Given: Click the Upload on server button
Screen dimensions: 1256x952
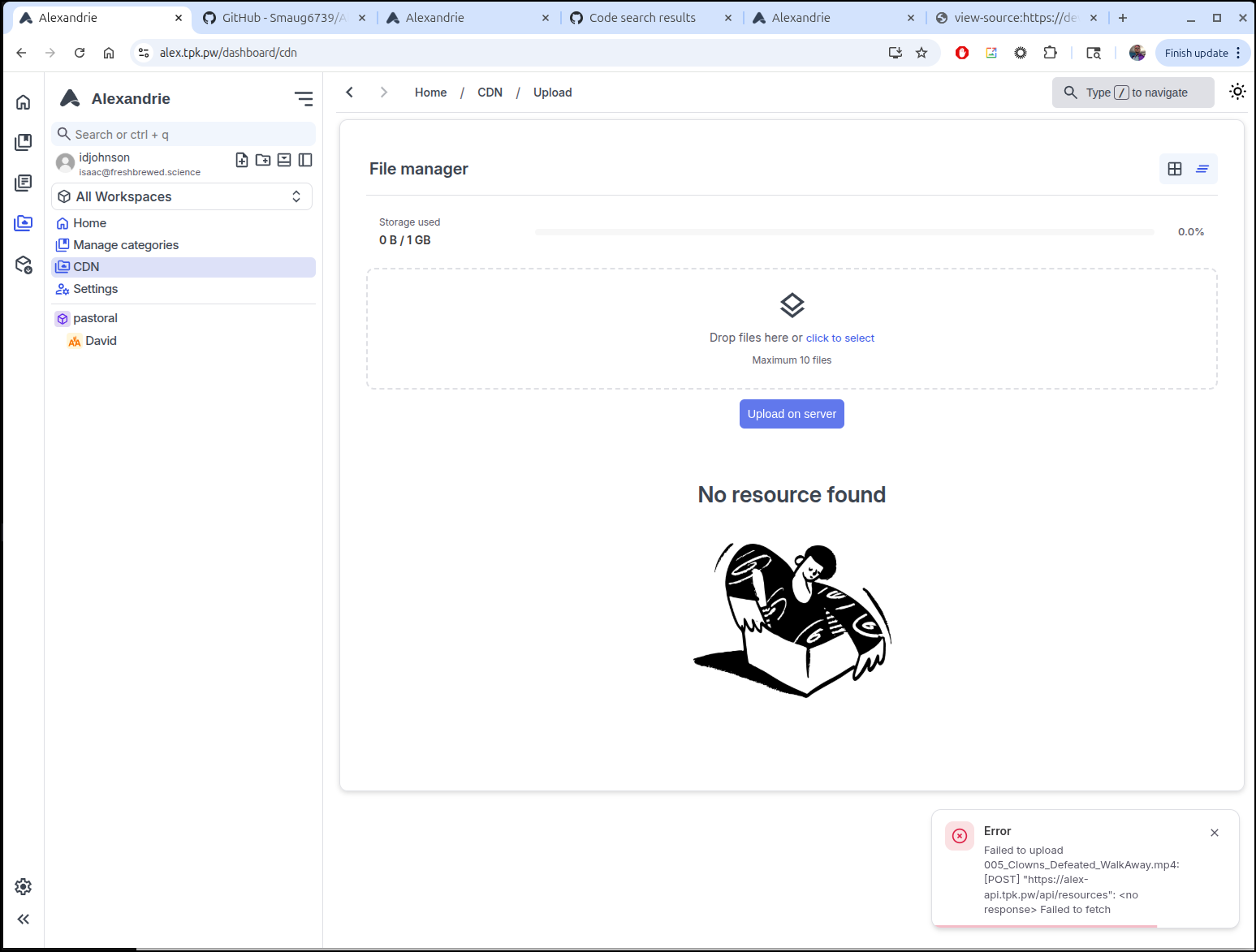Looking at the screenshot, I should [792, 414].
